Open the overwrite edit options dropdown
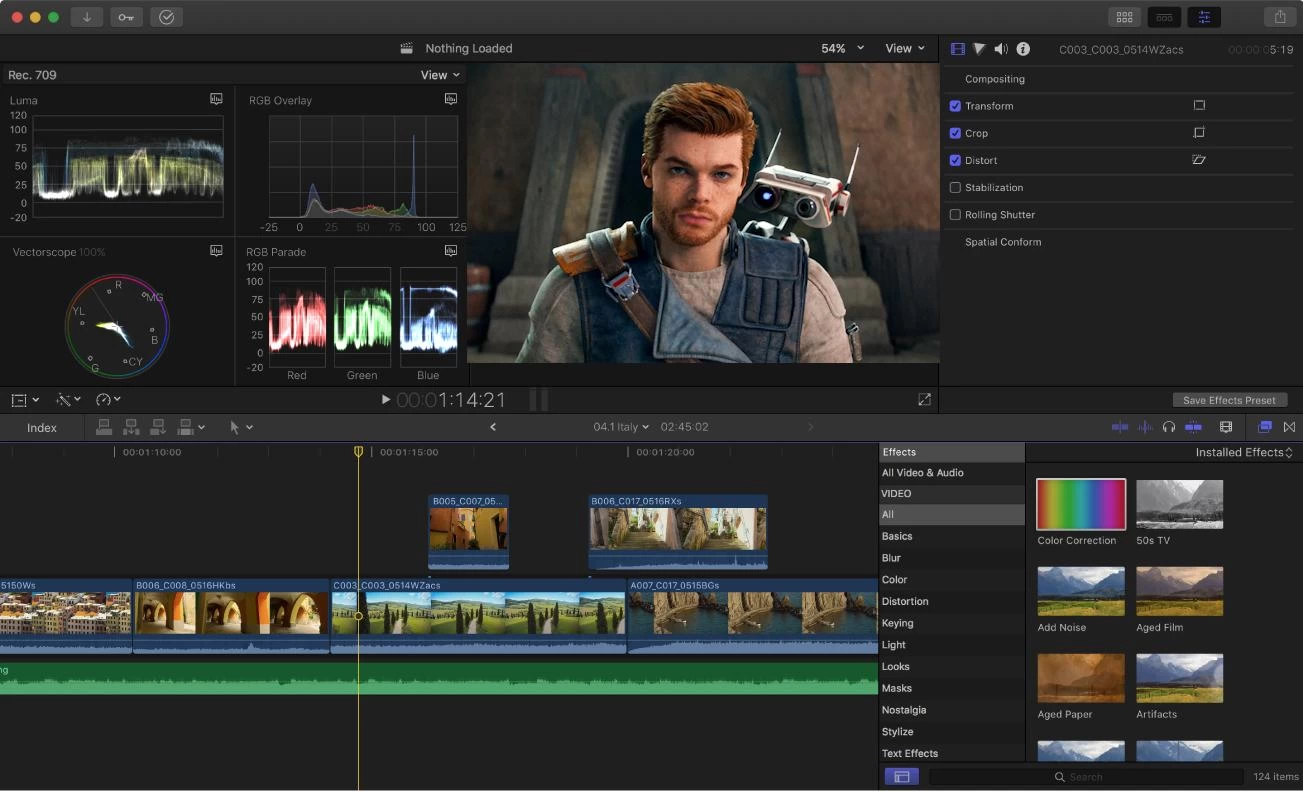Screen dimensions: 1303x793 (190, 427)
